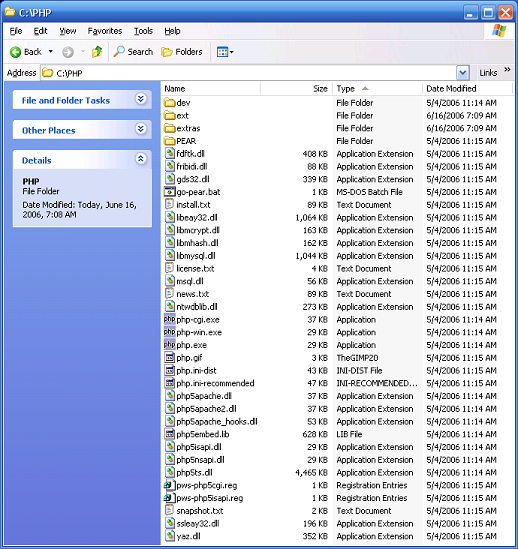Click the green Back arrow icon

click(x=15, y=52)
